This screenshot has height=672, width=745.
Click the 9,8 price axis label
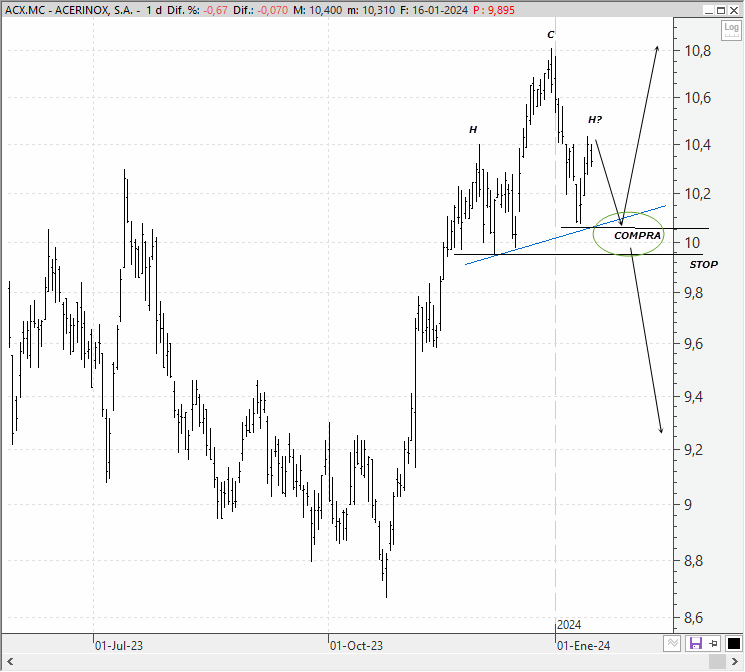pos(693,293)
